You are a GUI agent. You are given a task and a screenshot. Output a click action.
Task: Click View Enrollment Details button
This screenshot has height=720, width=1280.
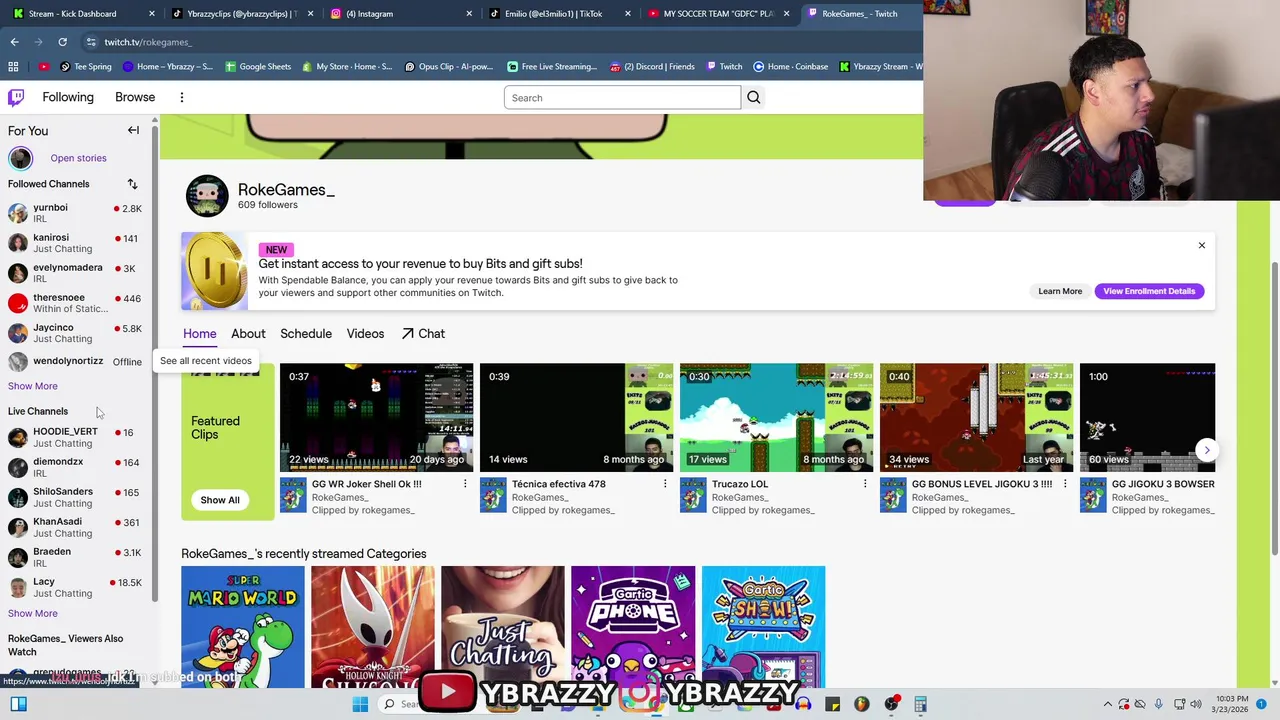(1149, 291)
